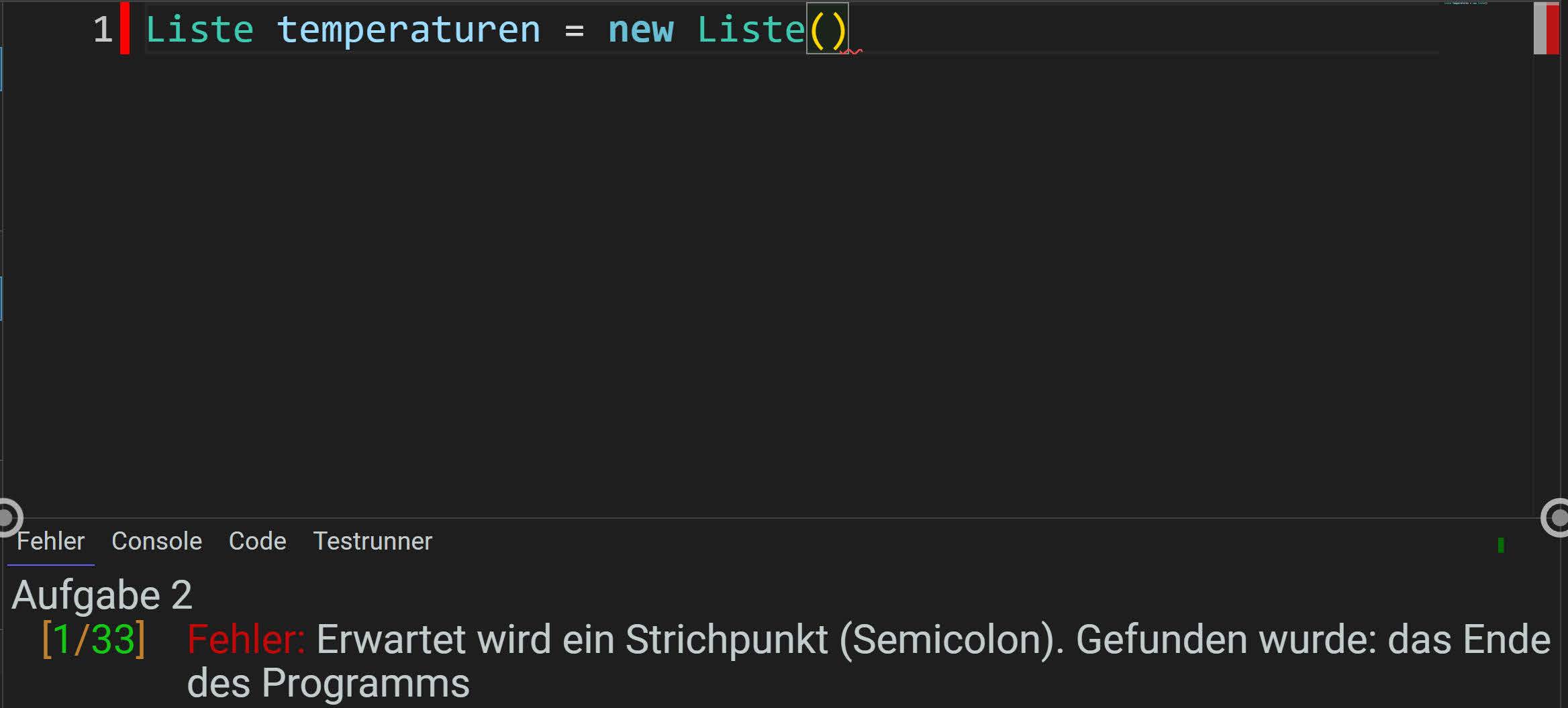Click the empty editor area below line 1
This screenshot has height=708, width=1568.
click(x=738, y=268)
